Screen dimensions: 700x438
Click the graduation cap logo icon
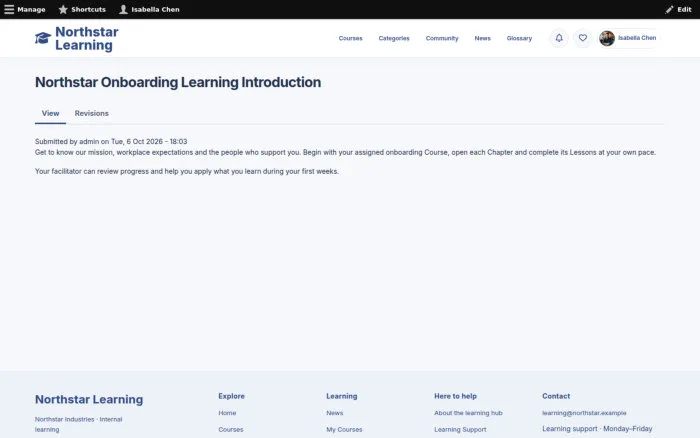click(43, 38)
